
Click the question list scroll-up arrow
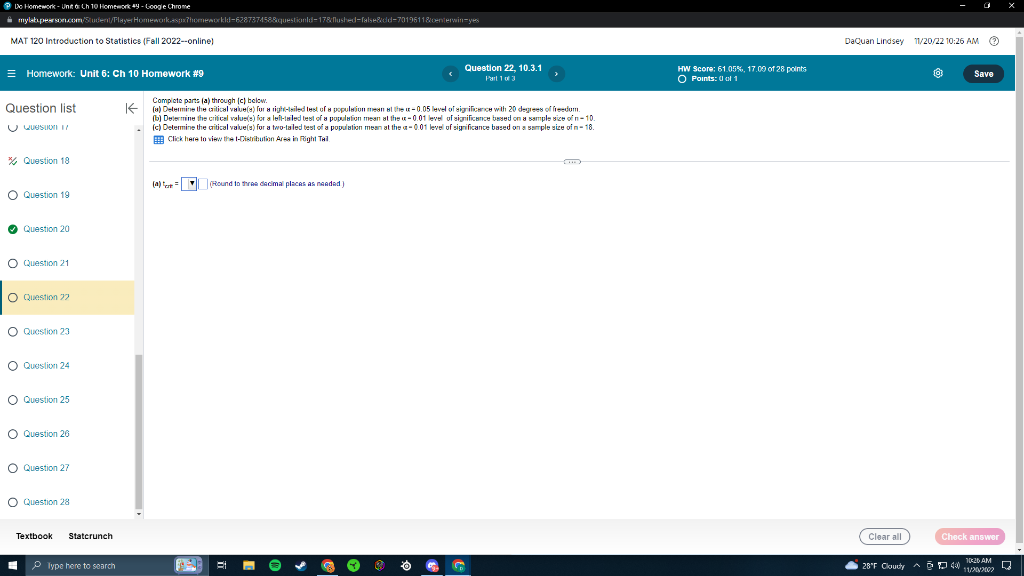[x=138, y=130]
